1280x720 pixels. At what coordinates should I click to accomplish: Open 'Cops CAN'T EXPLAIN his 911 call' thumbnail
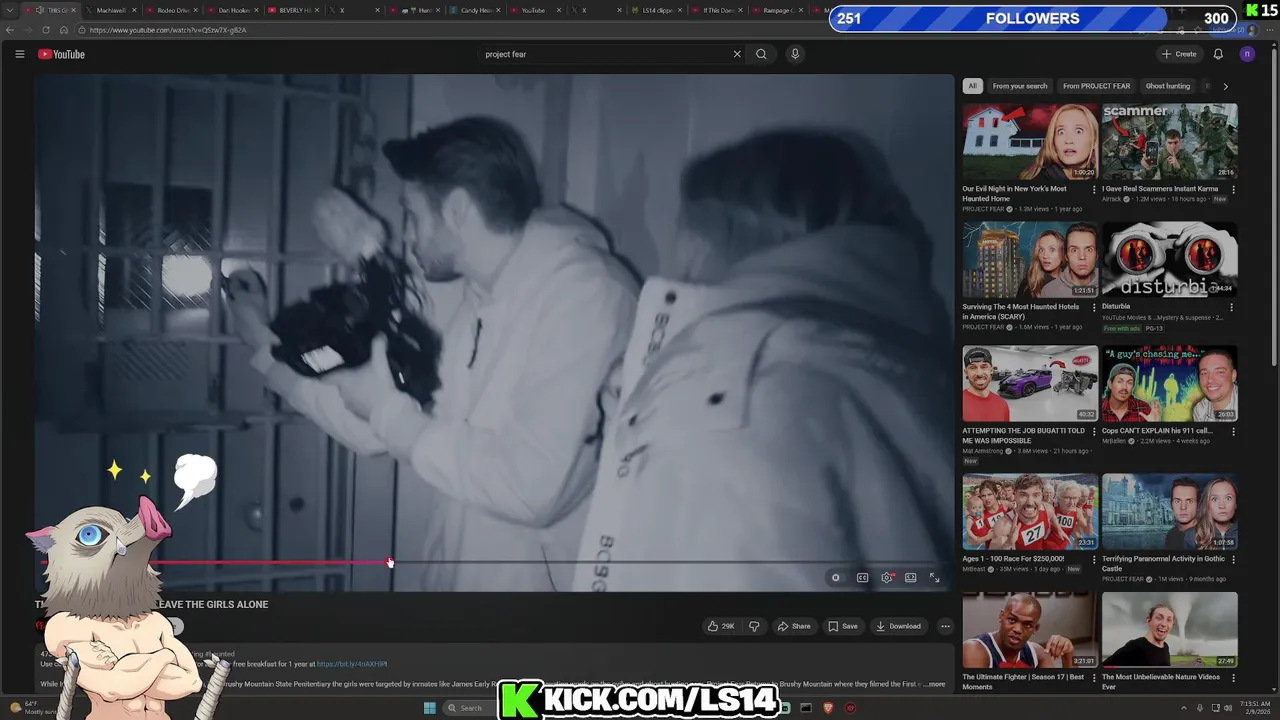point(1169,383)
